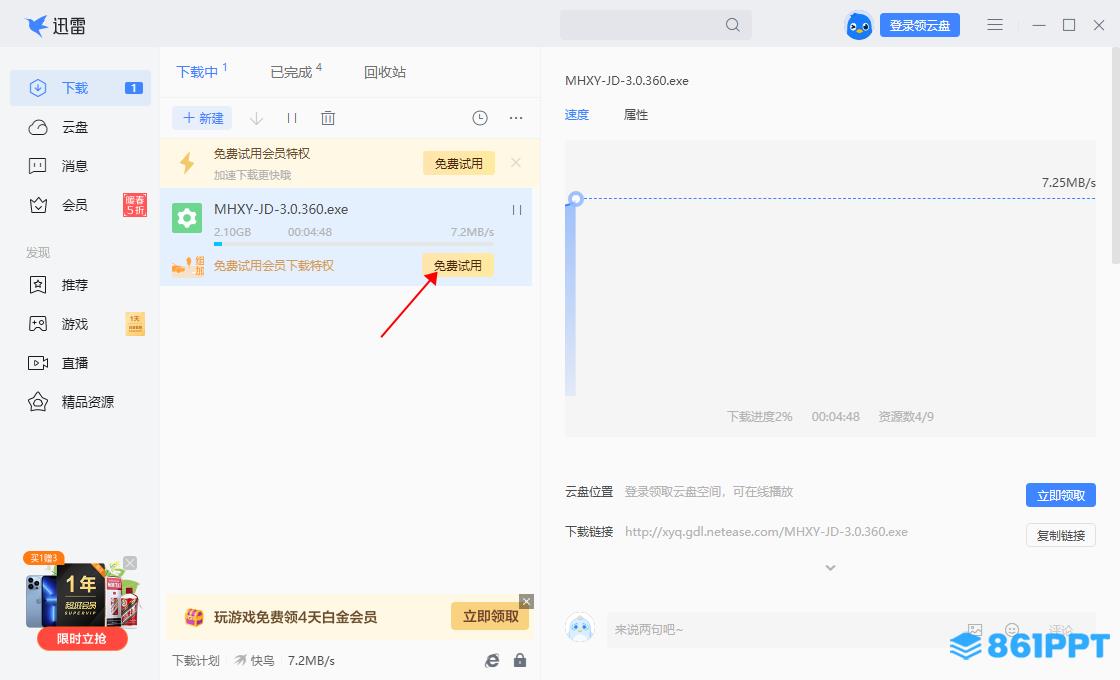Click the 1年超级会员 ad image
This screenshot has width=1120, height=680.
pyautogui.click(x=81, y=594)
